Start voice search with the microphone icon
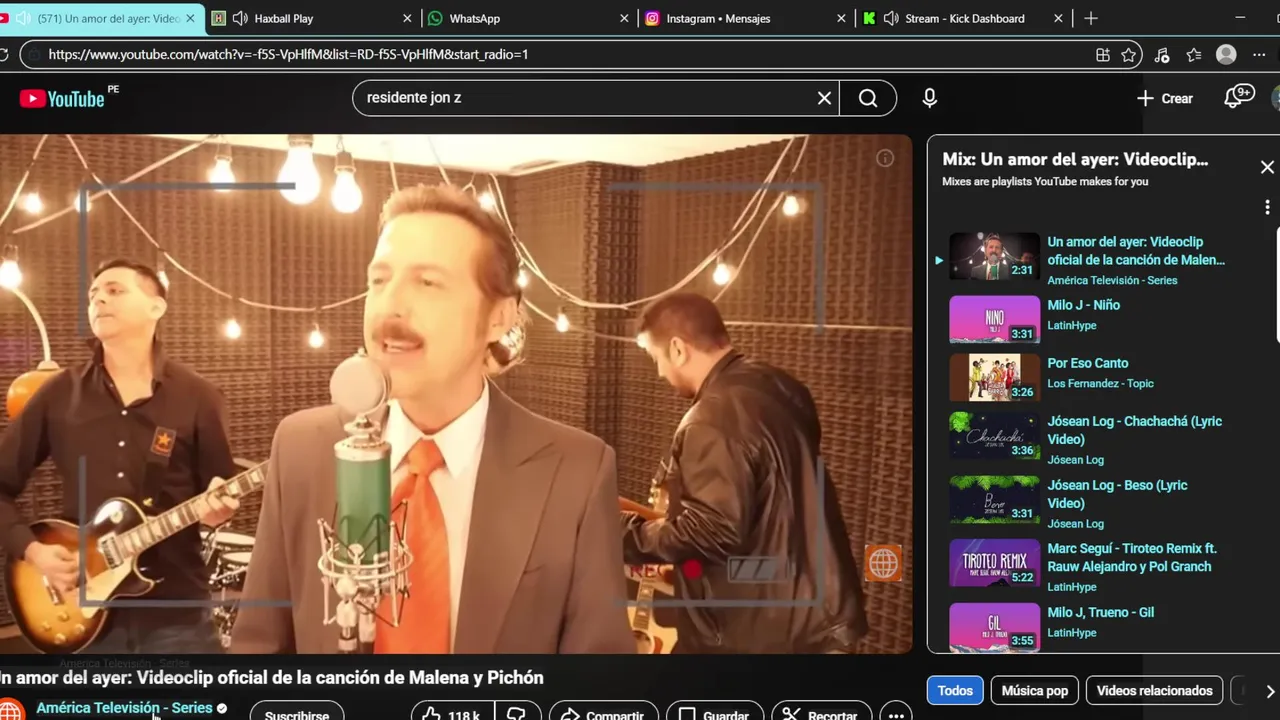The width and height of the screenshot is (1280, 720). tap(930, 98)
